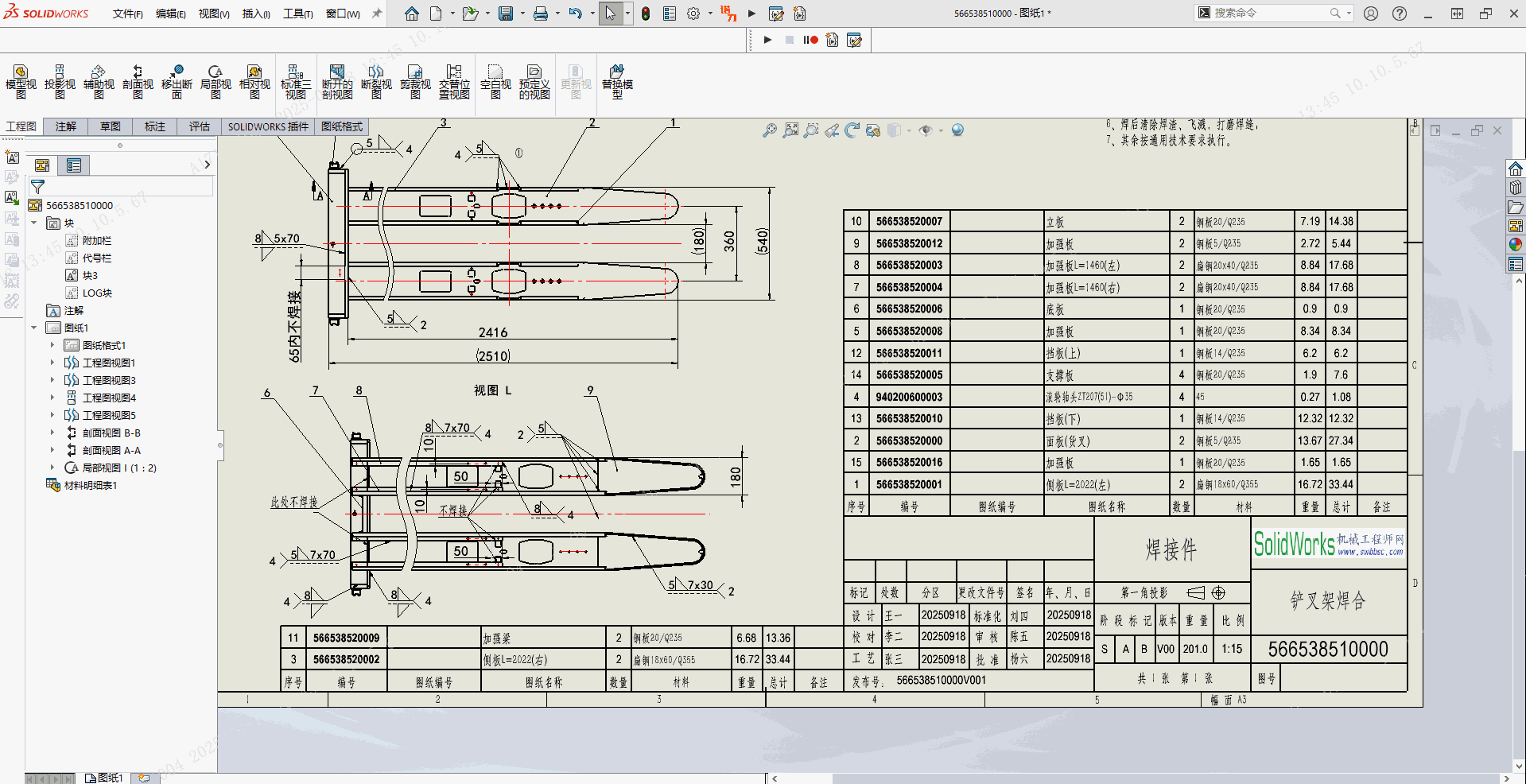This screenshot has width=1526, height=784.
Task: Expand 工程图视图3 tree node
Action: (x=52, y=380)
